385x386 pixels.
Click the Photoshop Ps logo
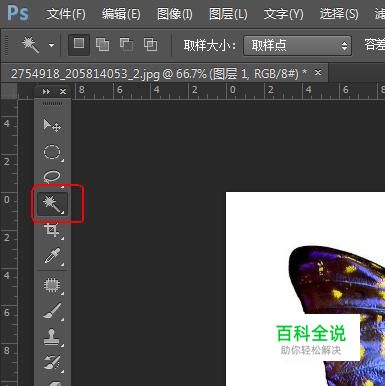(18, 13)
